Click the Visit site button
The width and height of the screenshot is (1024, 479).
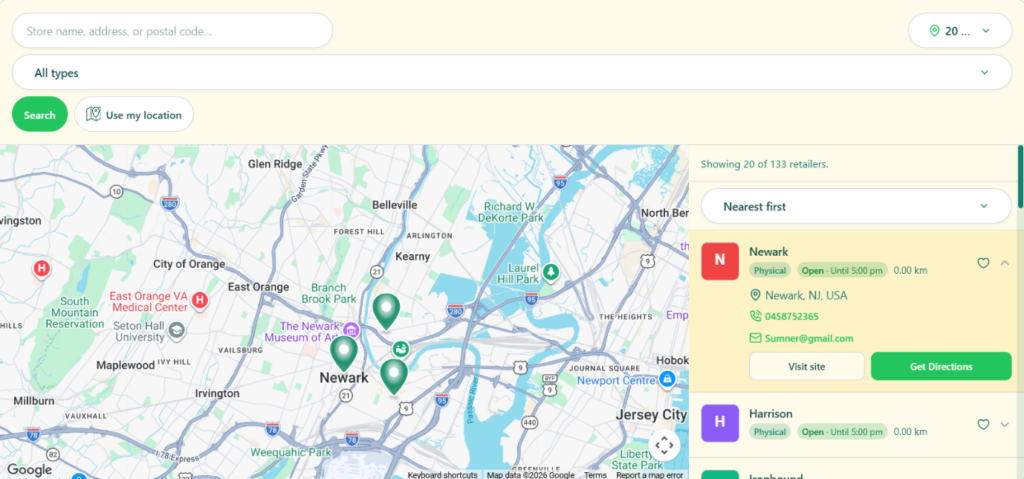pyautogui.click(x=807, y=367)
